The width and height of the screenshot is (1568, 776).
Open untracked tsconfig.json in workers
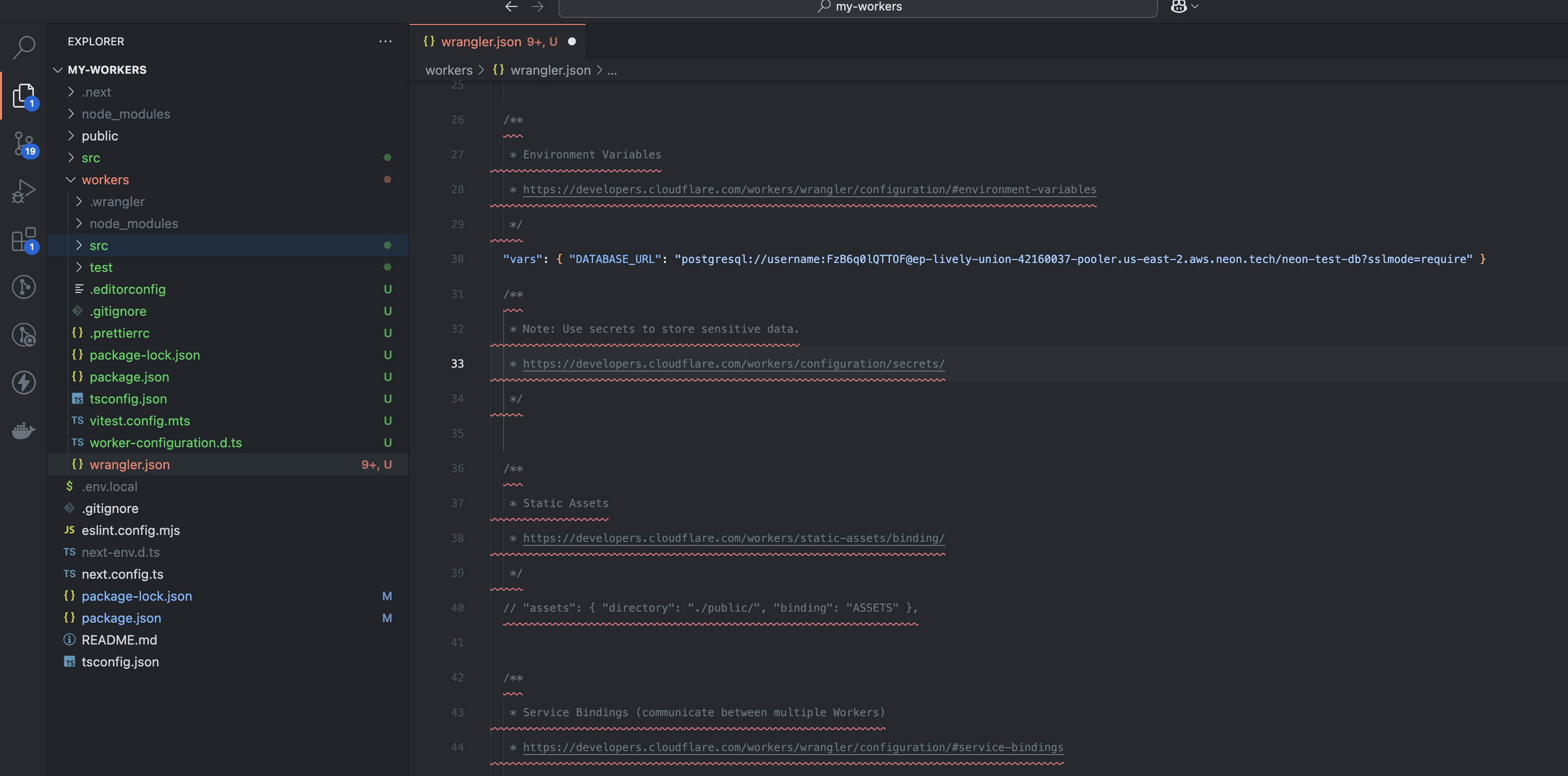[228, 398]
